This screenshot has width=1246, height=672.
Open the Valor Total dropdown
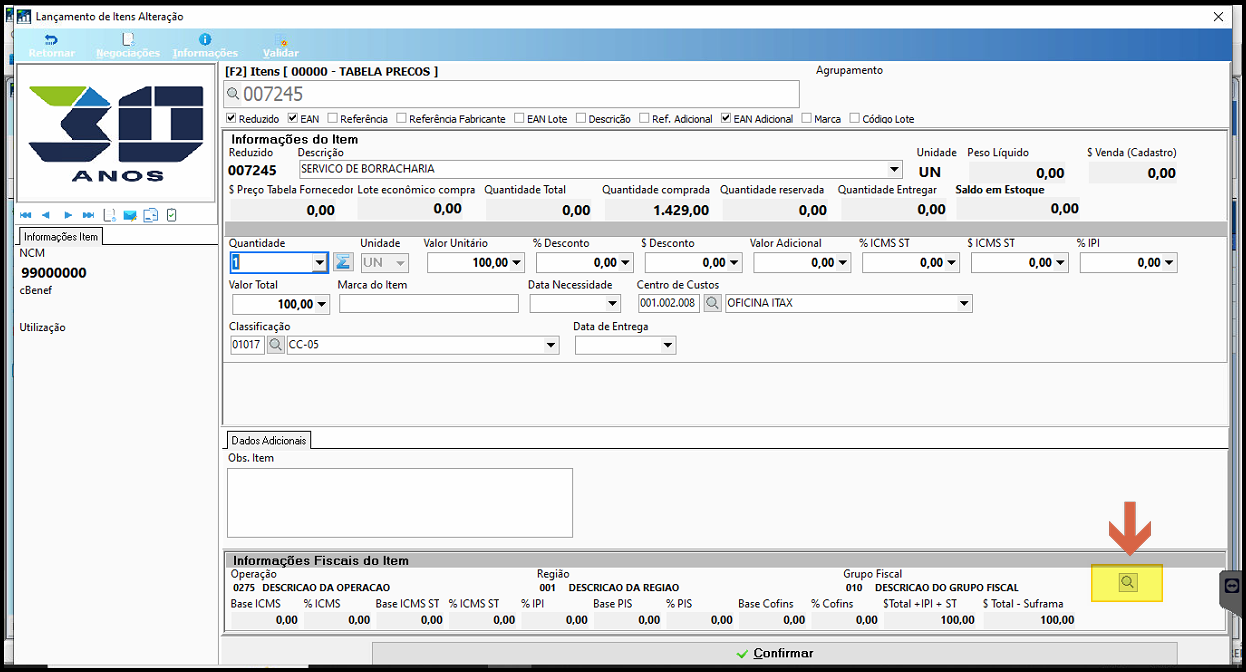[x=321, y=304]
